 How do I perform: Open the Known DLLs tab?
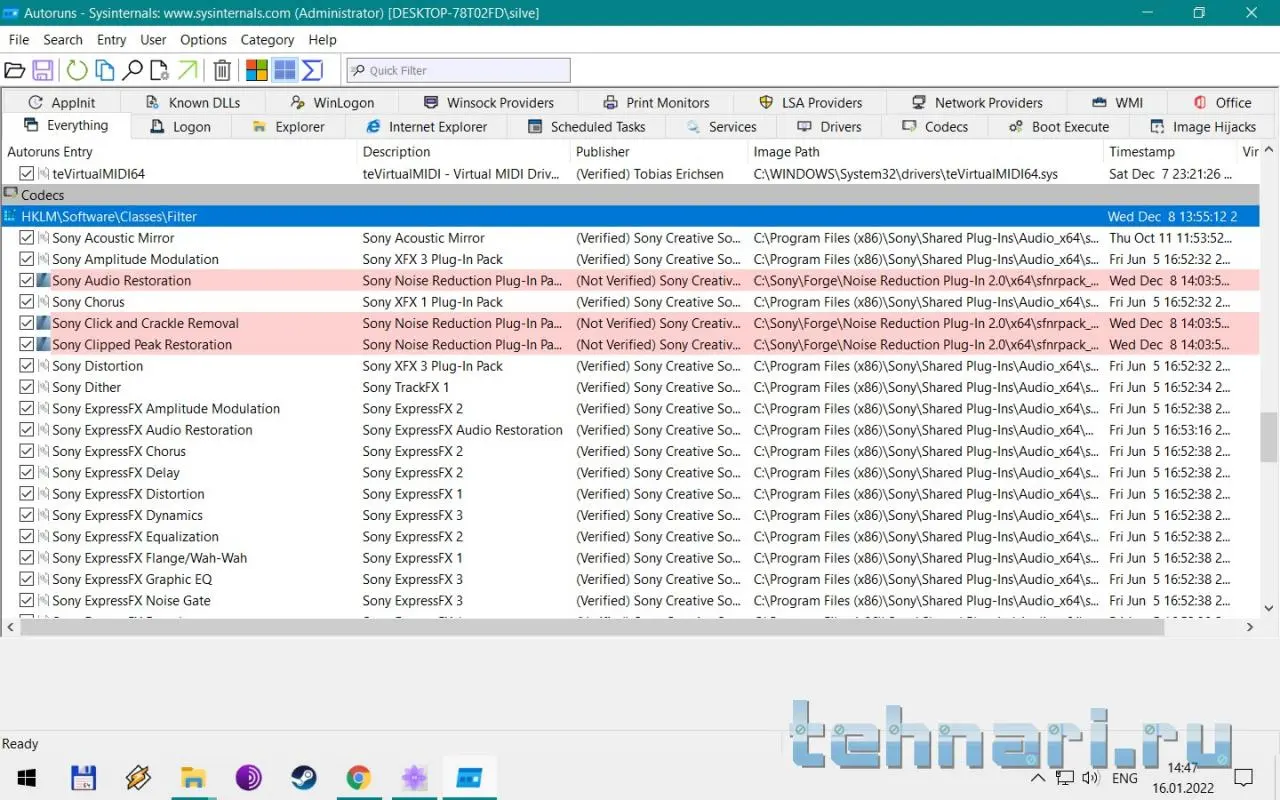pos(193,102)
